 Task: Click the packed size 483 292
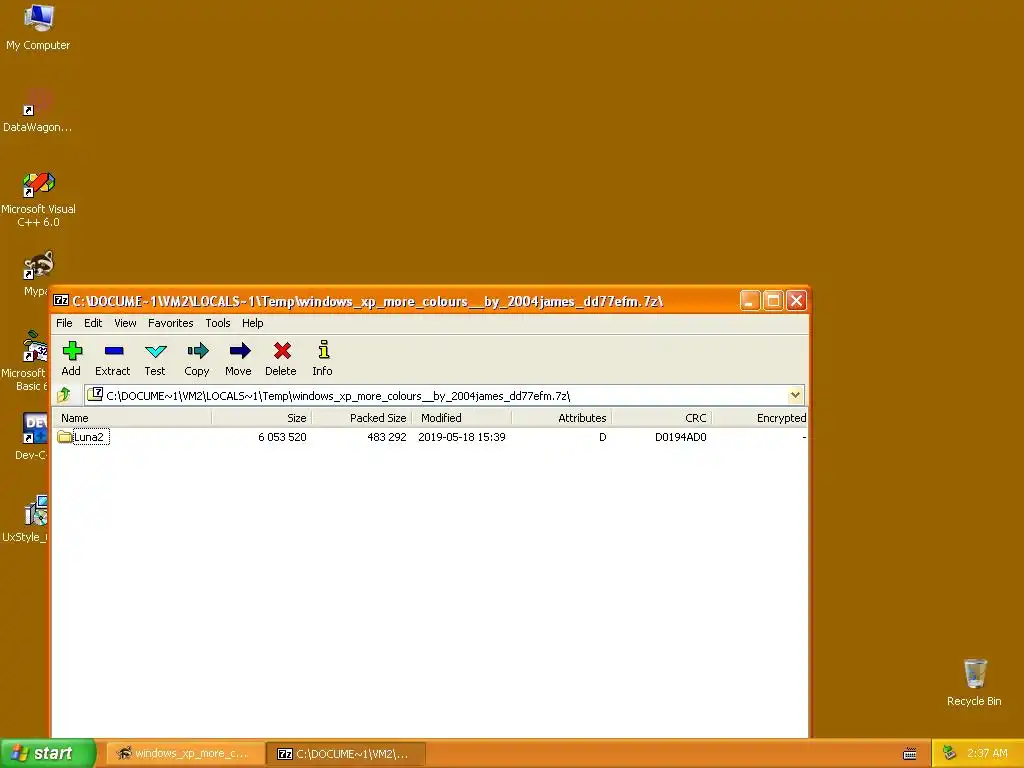coord(387,437)
